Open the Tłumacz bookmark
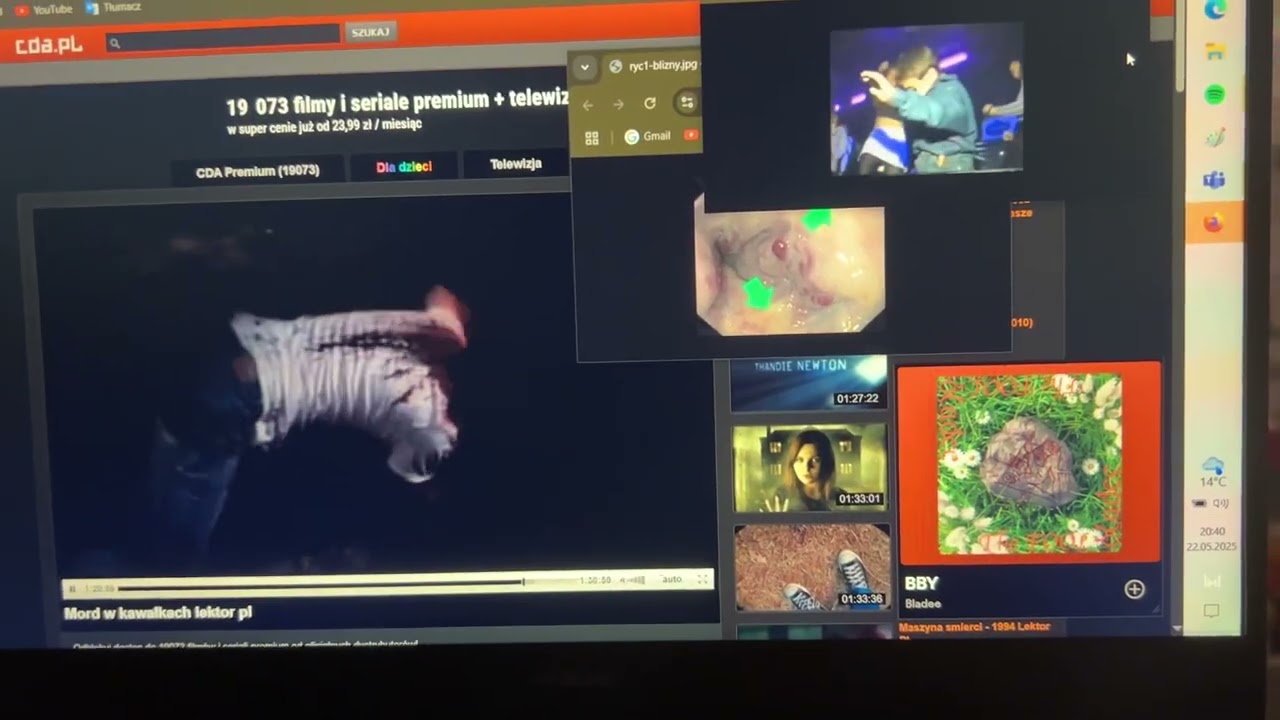Viewport: 1280px width, 720px height. pyautogui.click(x=113, y=7)
